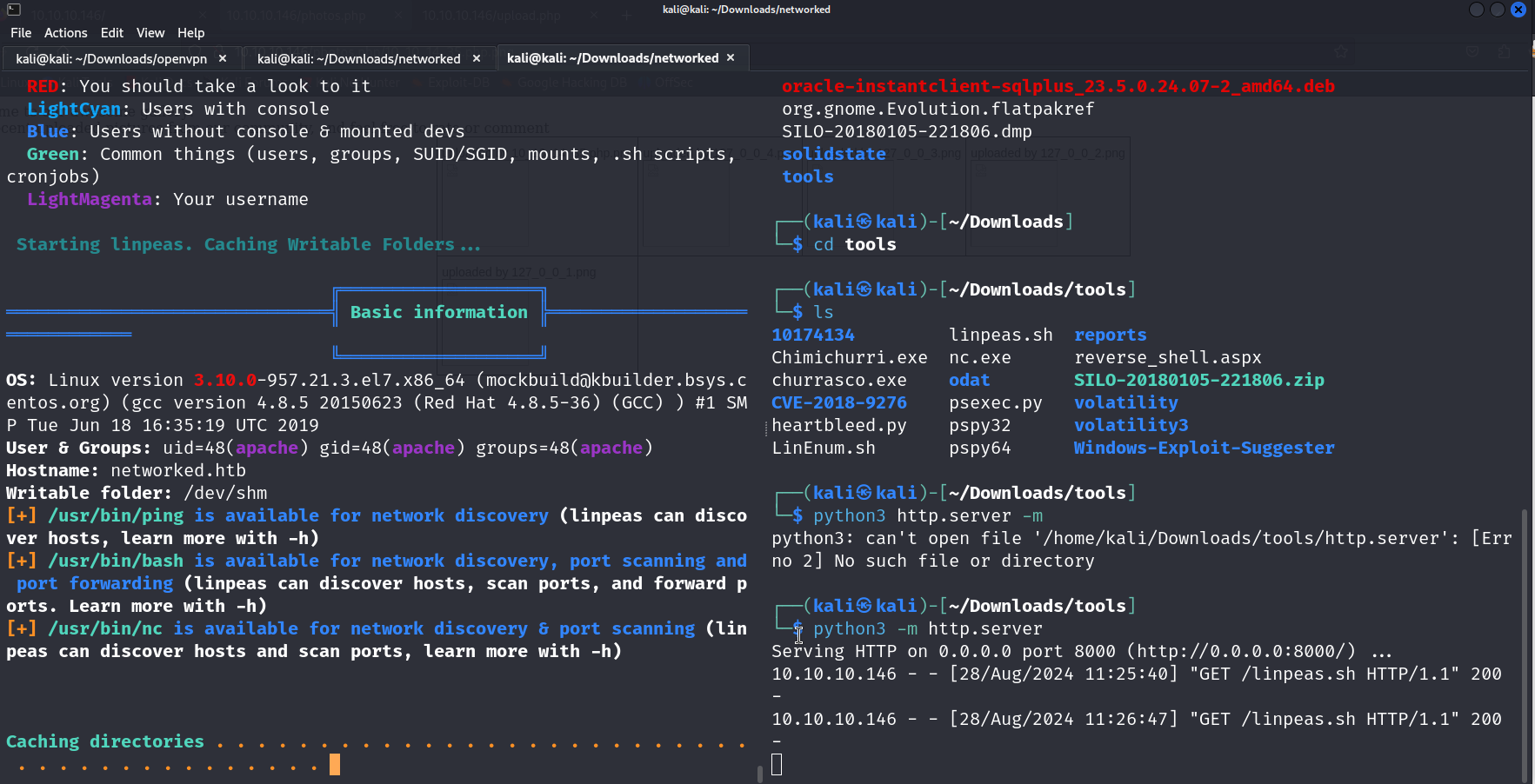Viewport: 1535px width, 784px height.
Task: Expand the Edit menu
Action: pos(112,33)
